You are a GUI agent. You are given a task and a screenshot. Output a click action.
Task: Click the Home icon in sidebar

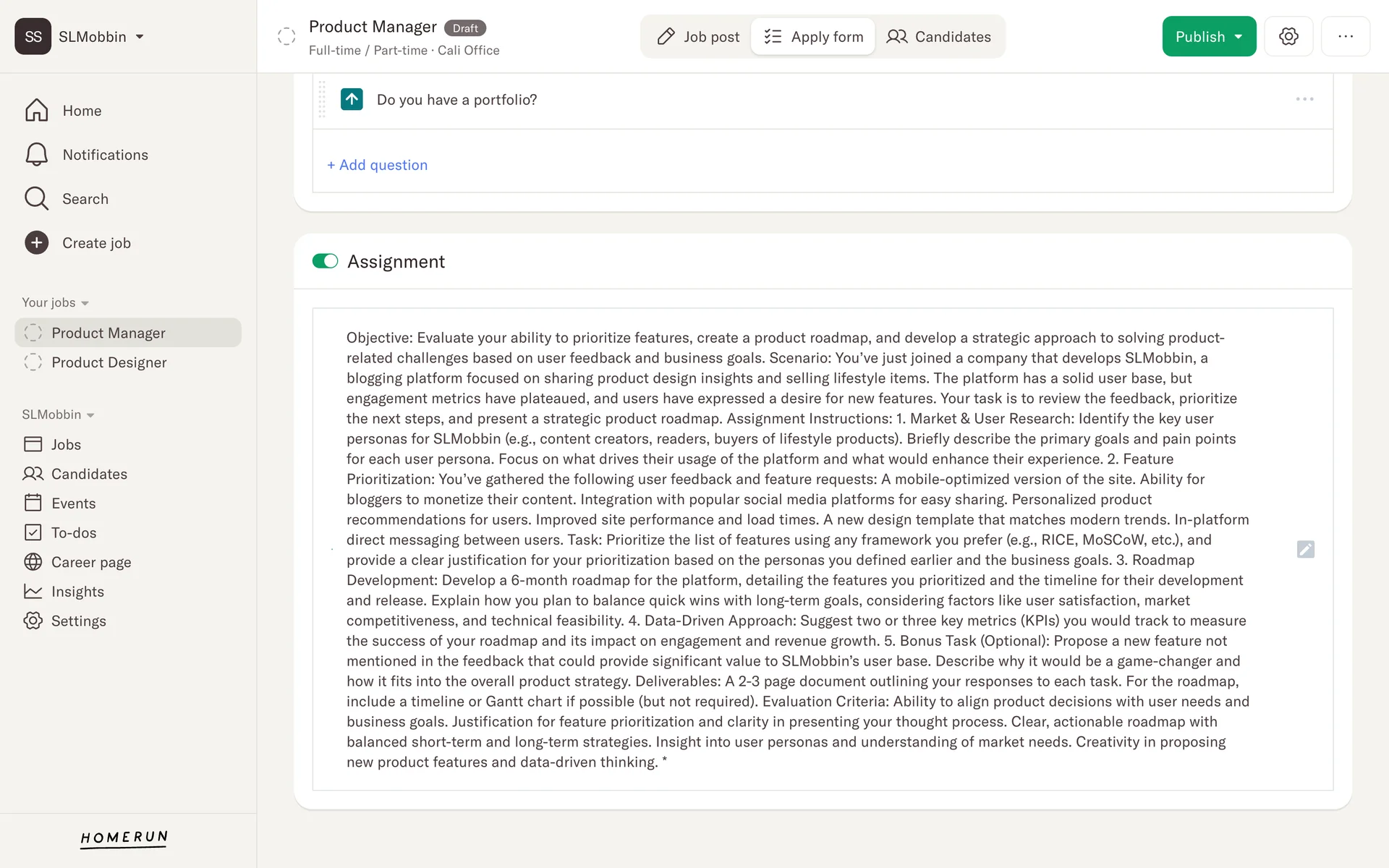[36, 111]
